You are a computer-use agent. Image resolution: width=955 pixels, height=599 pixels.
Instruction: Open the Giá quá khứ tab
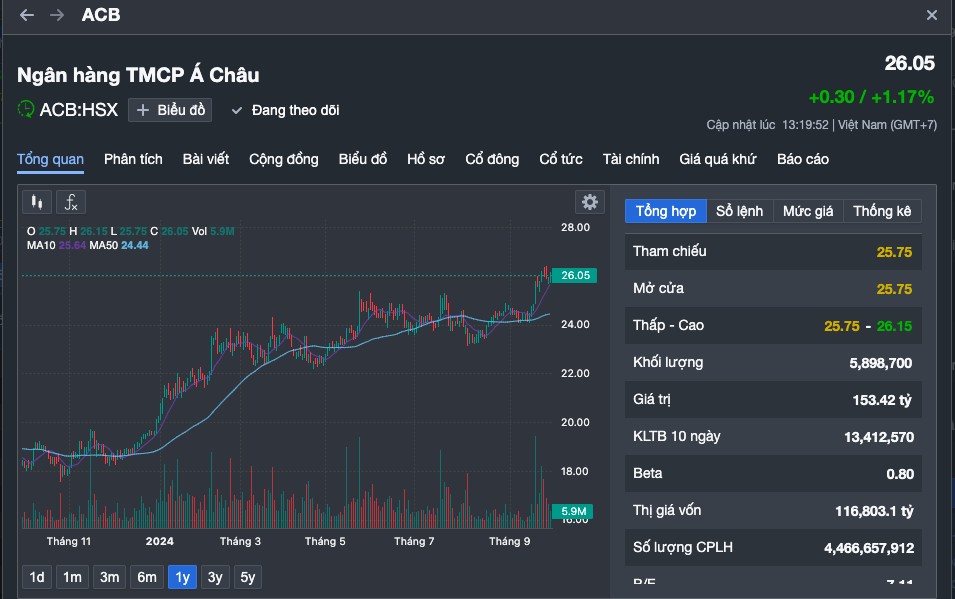[x=718, y=160]
